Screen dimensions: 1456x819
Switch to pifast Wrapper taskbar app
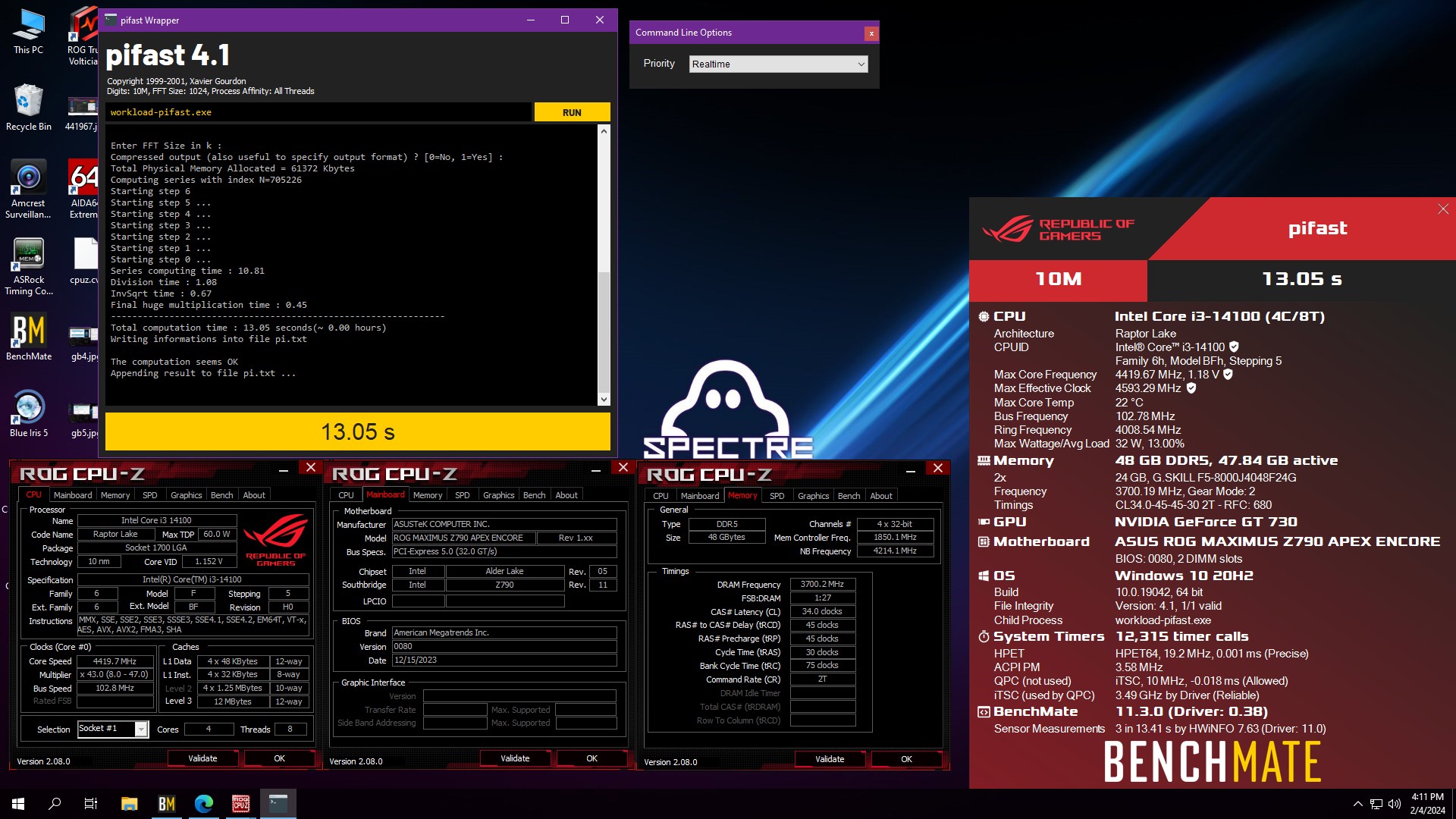pos(278,804)
